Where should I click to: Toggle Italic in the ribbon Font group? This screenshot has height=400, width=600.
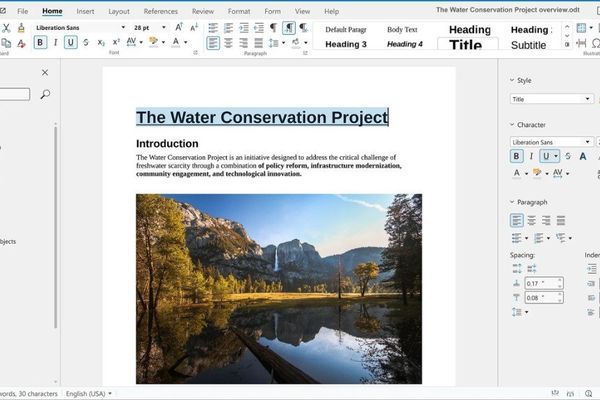[55, 42]
